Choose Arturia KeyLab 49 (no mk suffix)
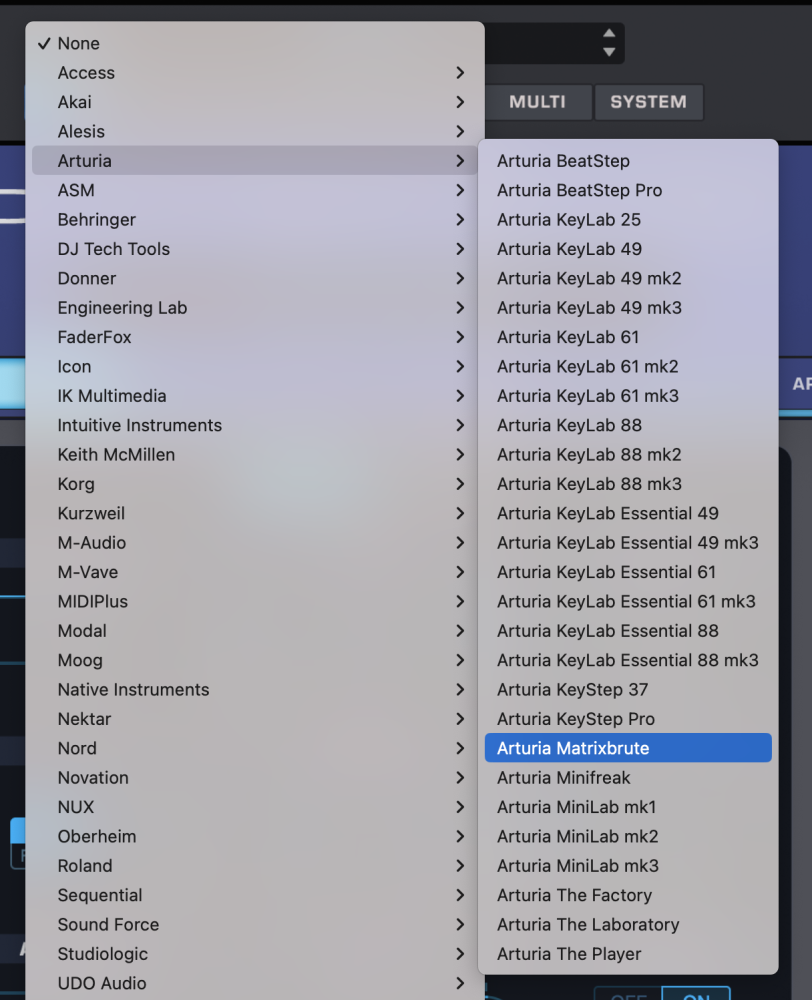This screenshot has height=1000, width=812. click(628, 249)
